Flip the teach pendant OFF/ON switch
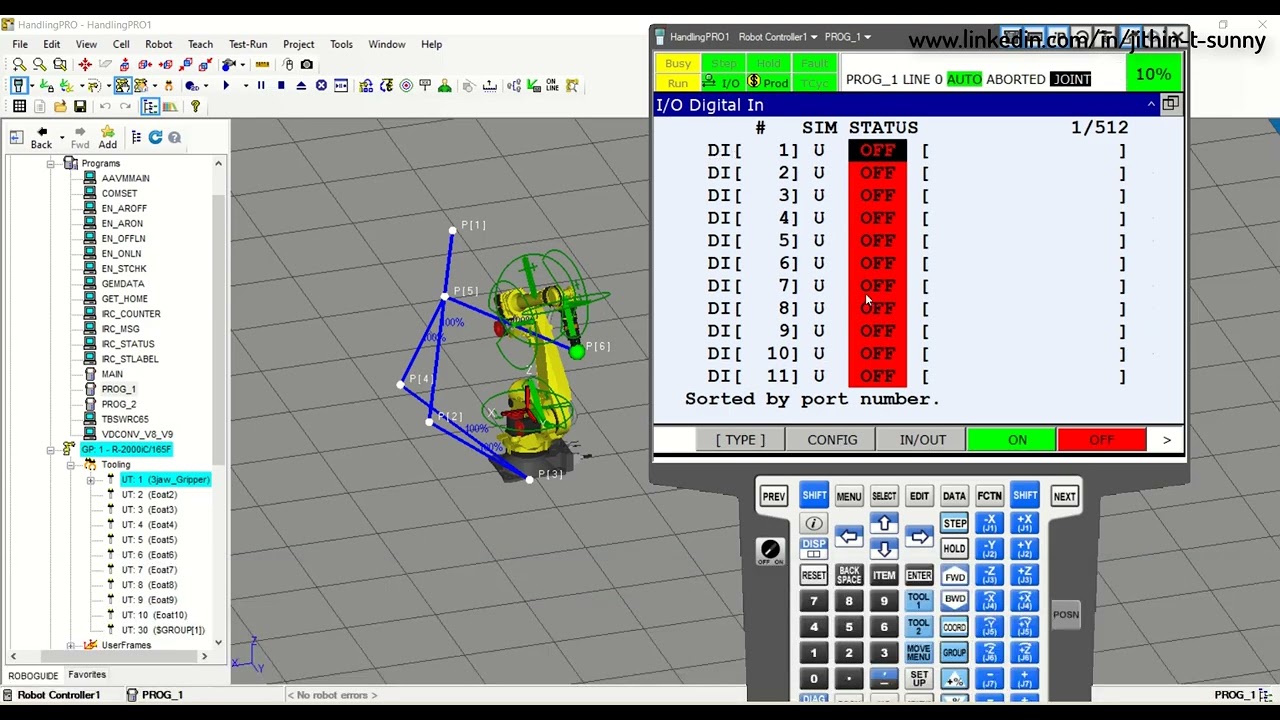 [770, 550]
